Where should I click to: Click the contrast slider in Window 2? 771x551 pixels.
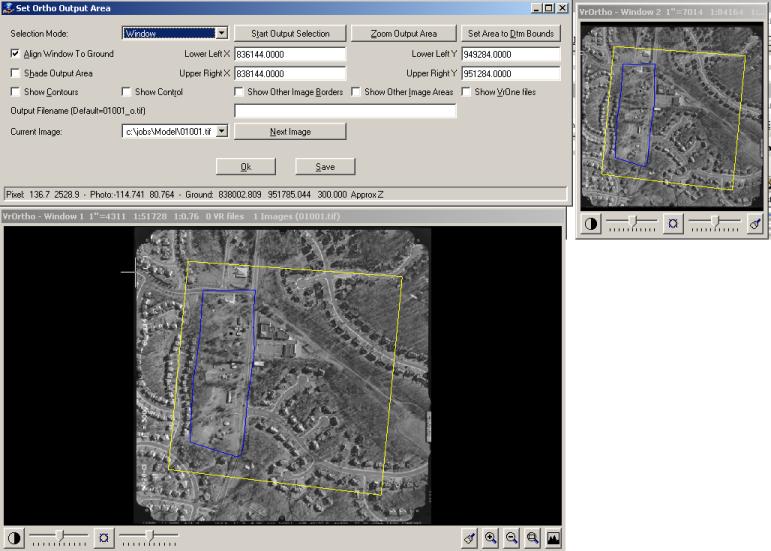(632, 224)
